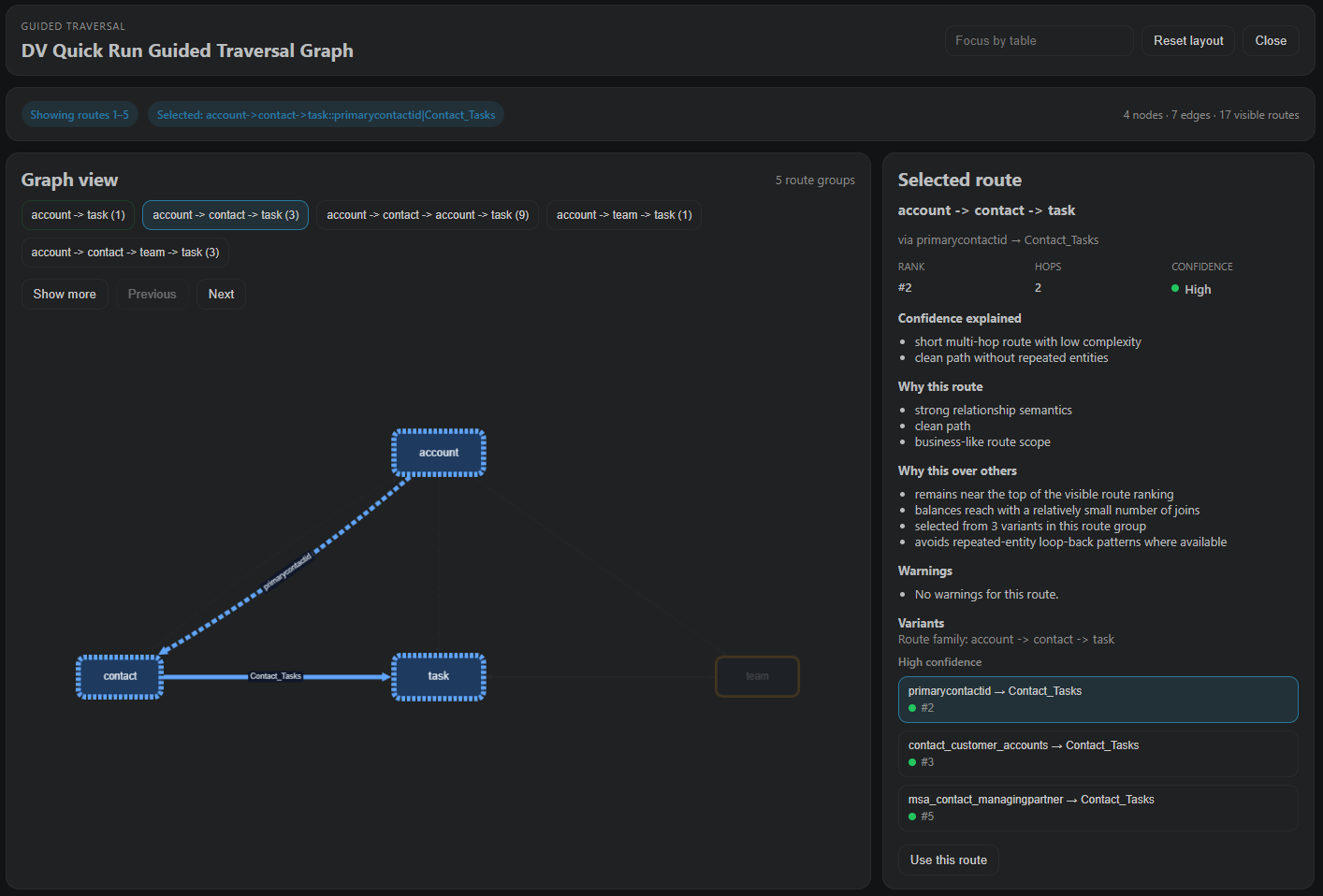Select the account -> contact -> task (3) group
Viewport: 1323px width, 896px height.
(225, 215)
